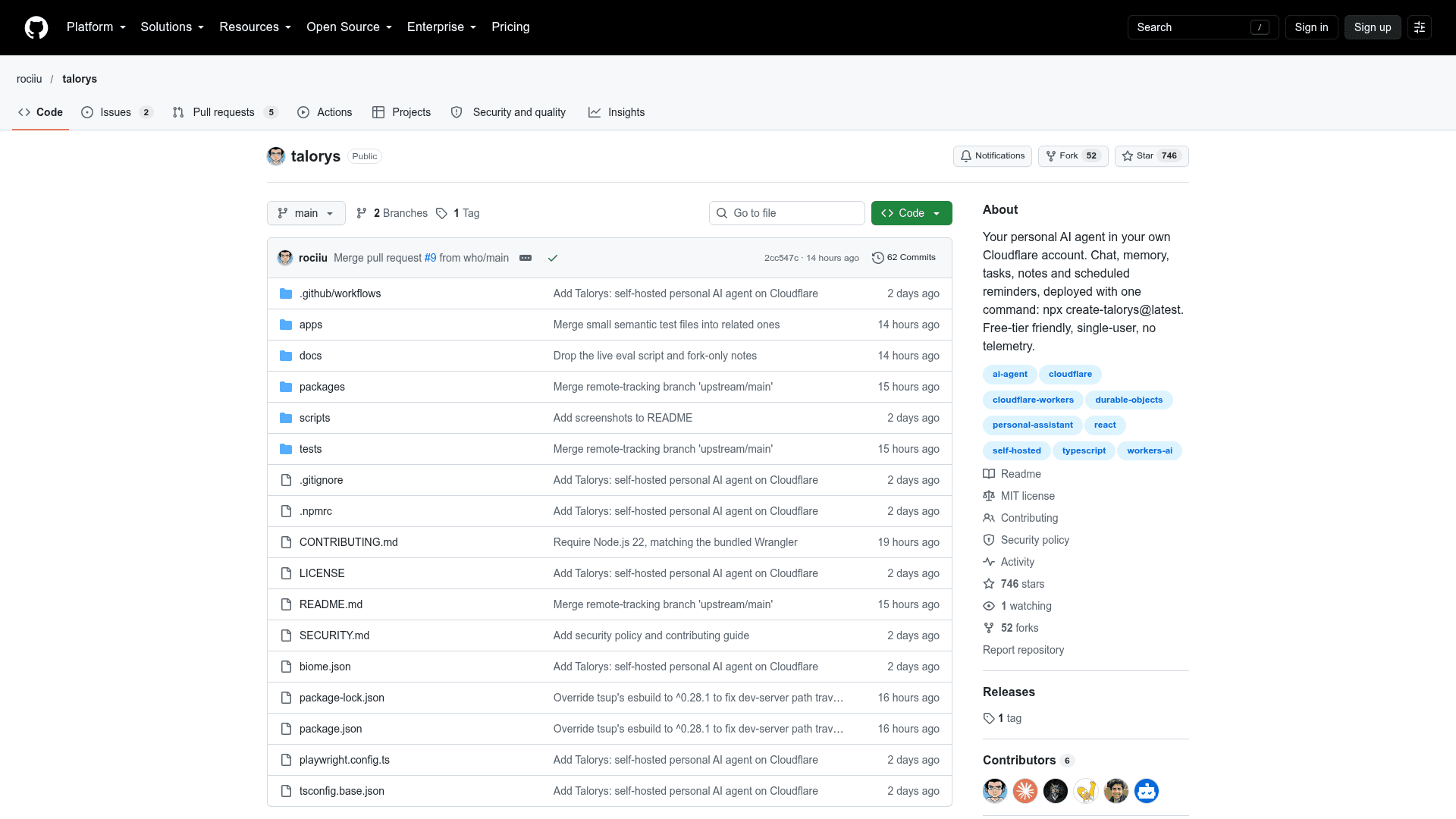Expand the Open Source menu
The height and width of the screenshot is (819, 1456).
350,27
